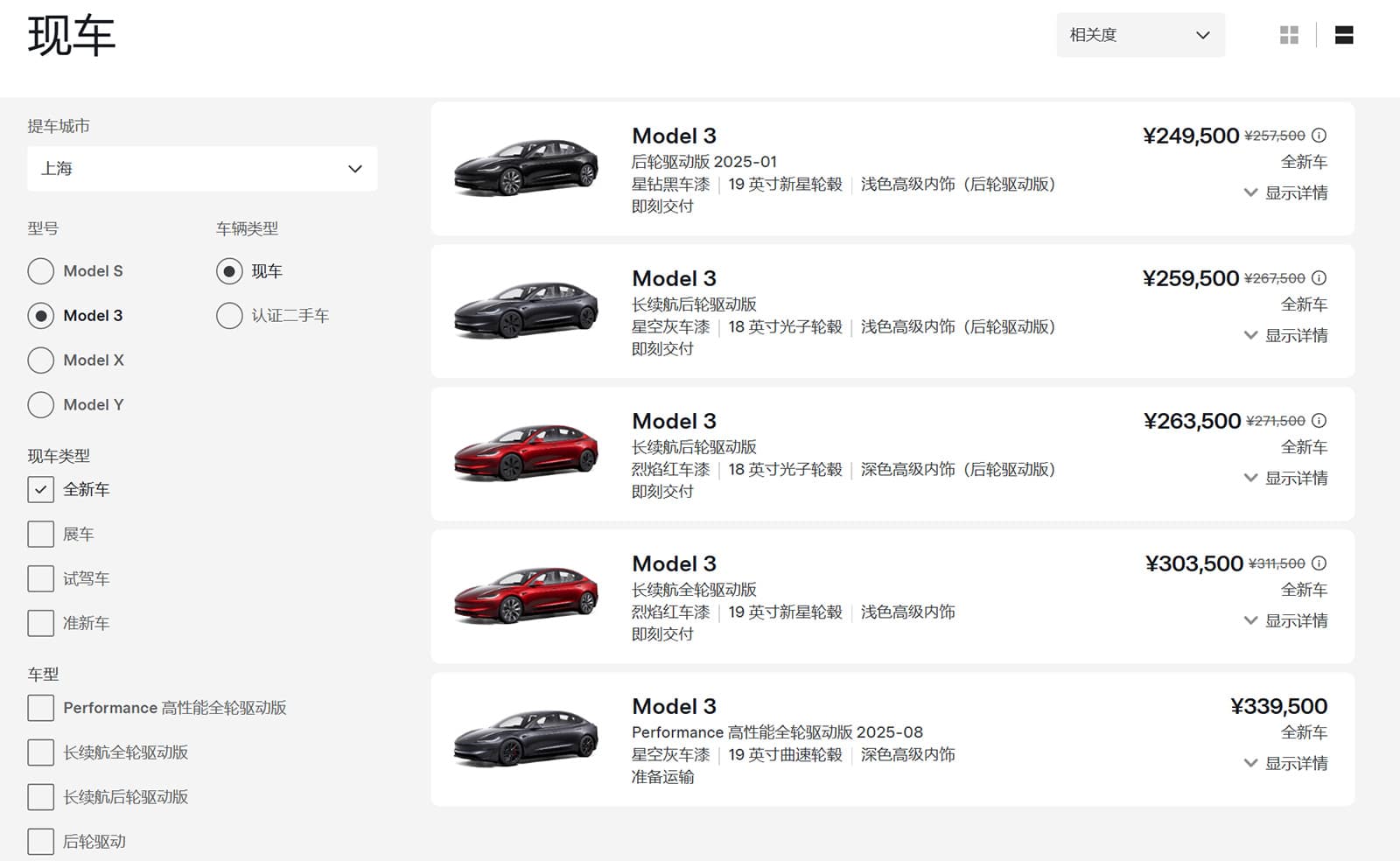This screenshot has width=1400, height=861.
Task: Enable the 后轮驱动 filter
Action: pyautogui.click(x=40, y=841)
